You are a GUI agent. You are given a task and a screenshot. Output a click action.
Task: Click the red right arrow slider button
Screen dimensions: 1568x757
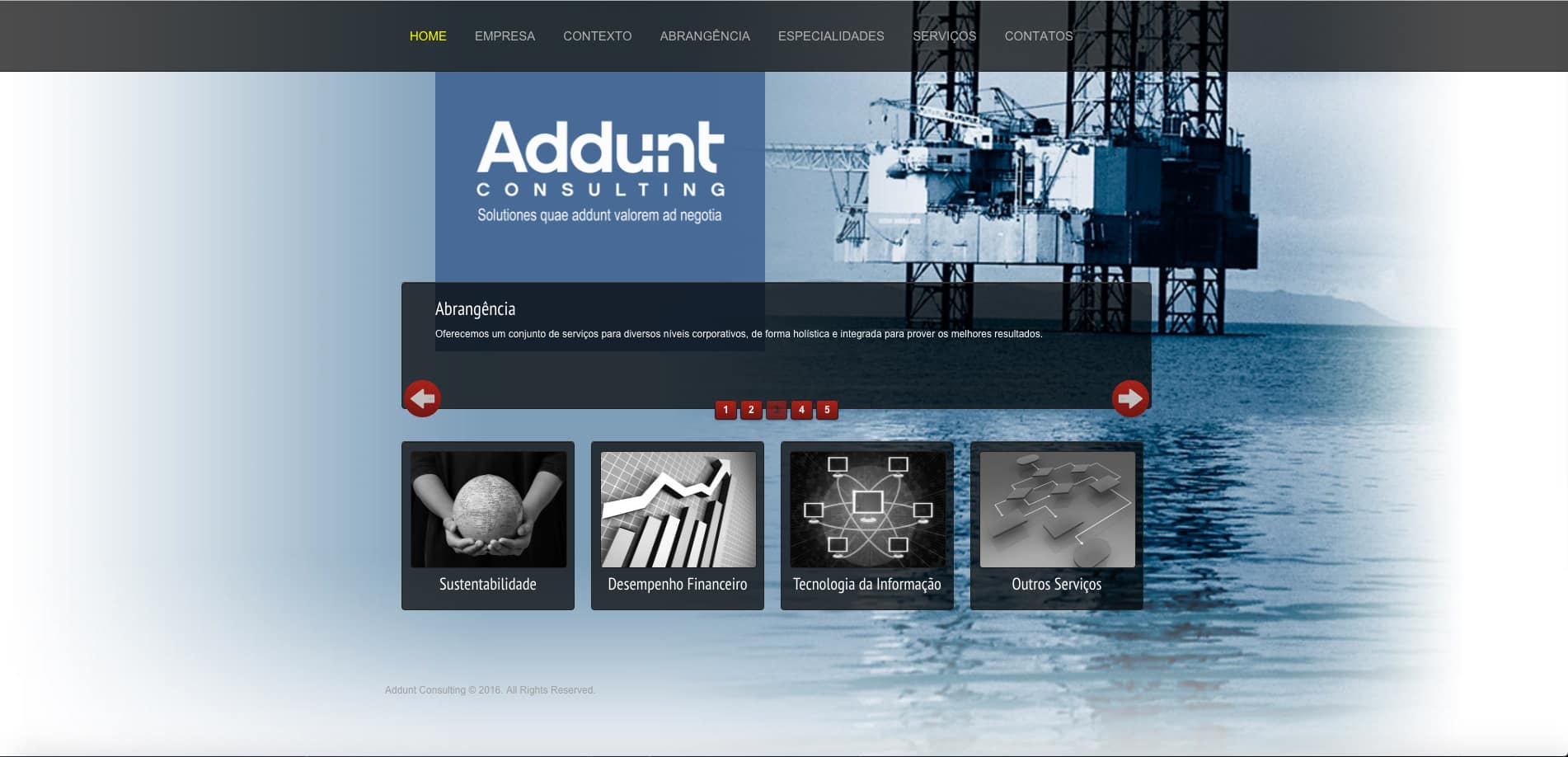point(1129,399)
